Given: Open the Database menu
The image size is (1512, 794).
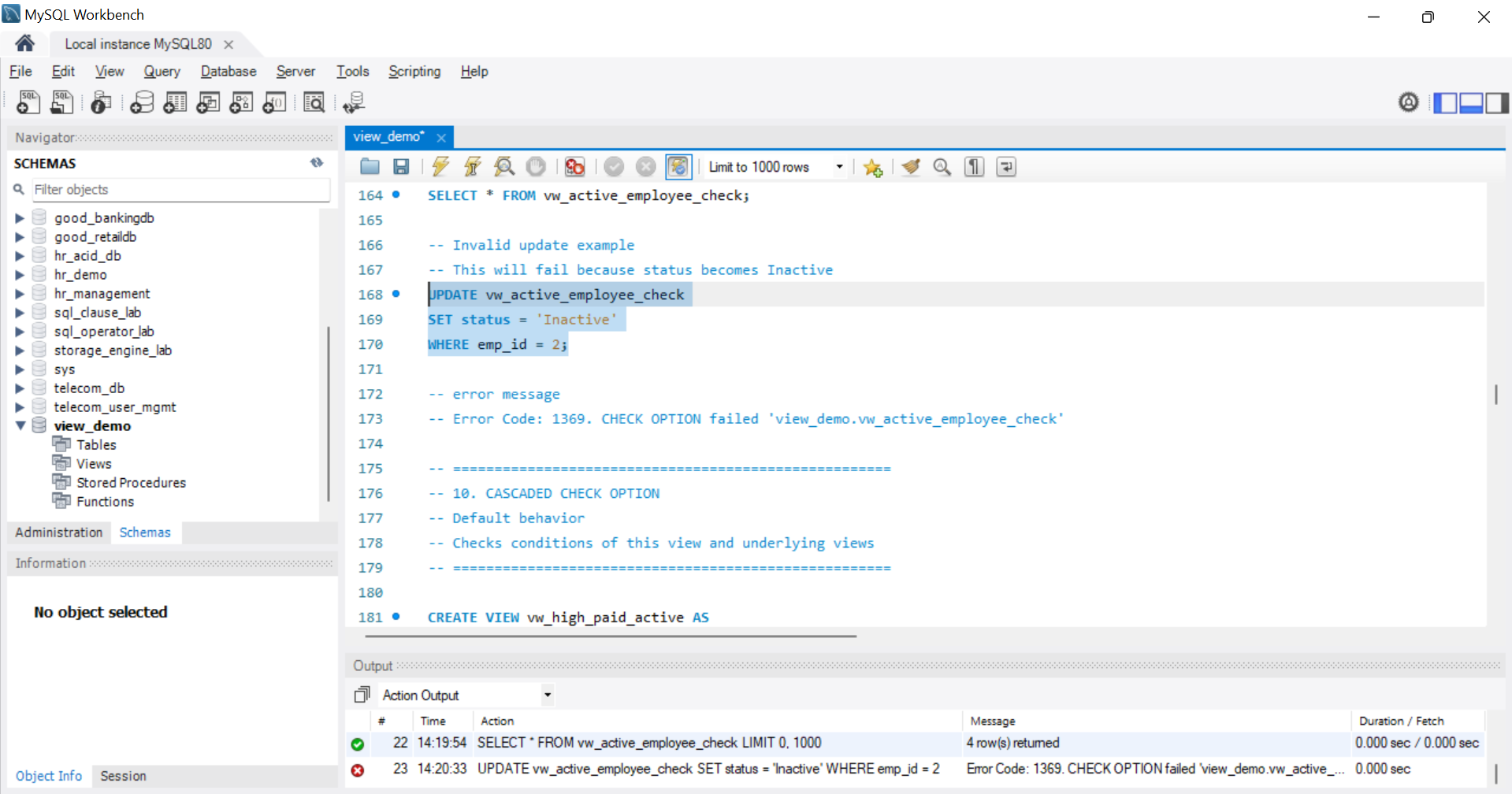Looking at the screenshot, I should click(x=228, y=71).
